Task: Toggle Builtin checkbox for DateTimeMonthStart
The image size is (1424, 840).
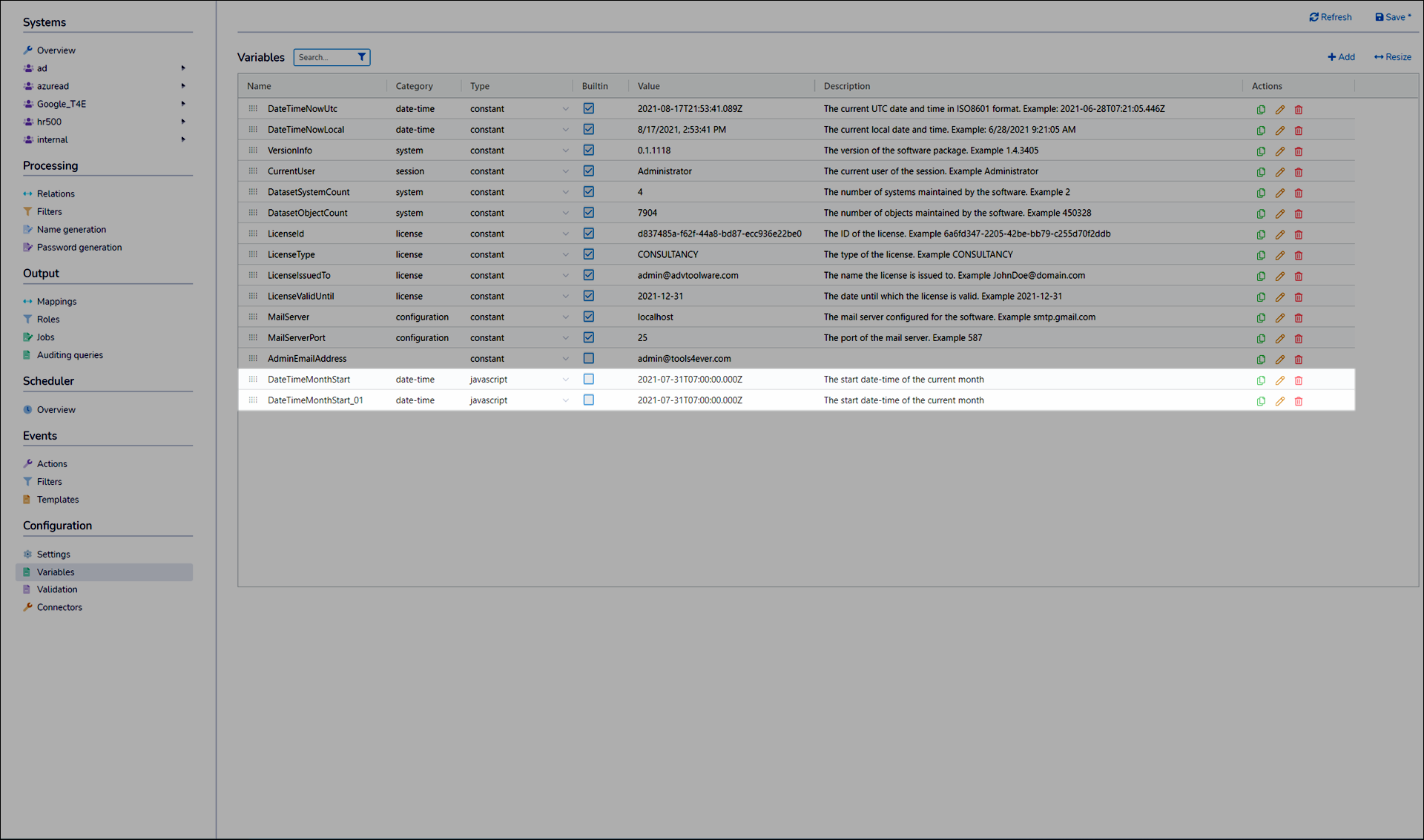Action: coord(588,379)
